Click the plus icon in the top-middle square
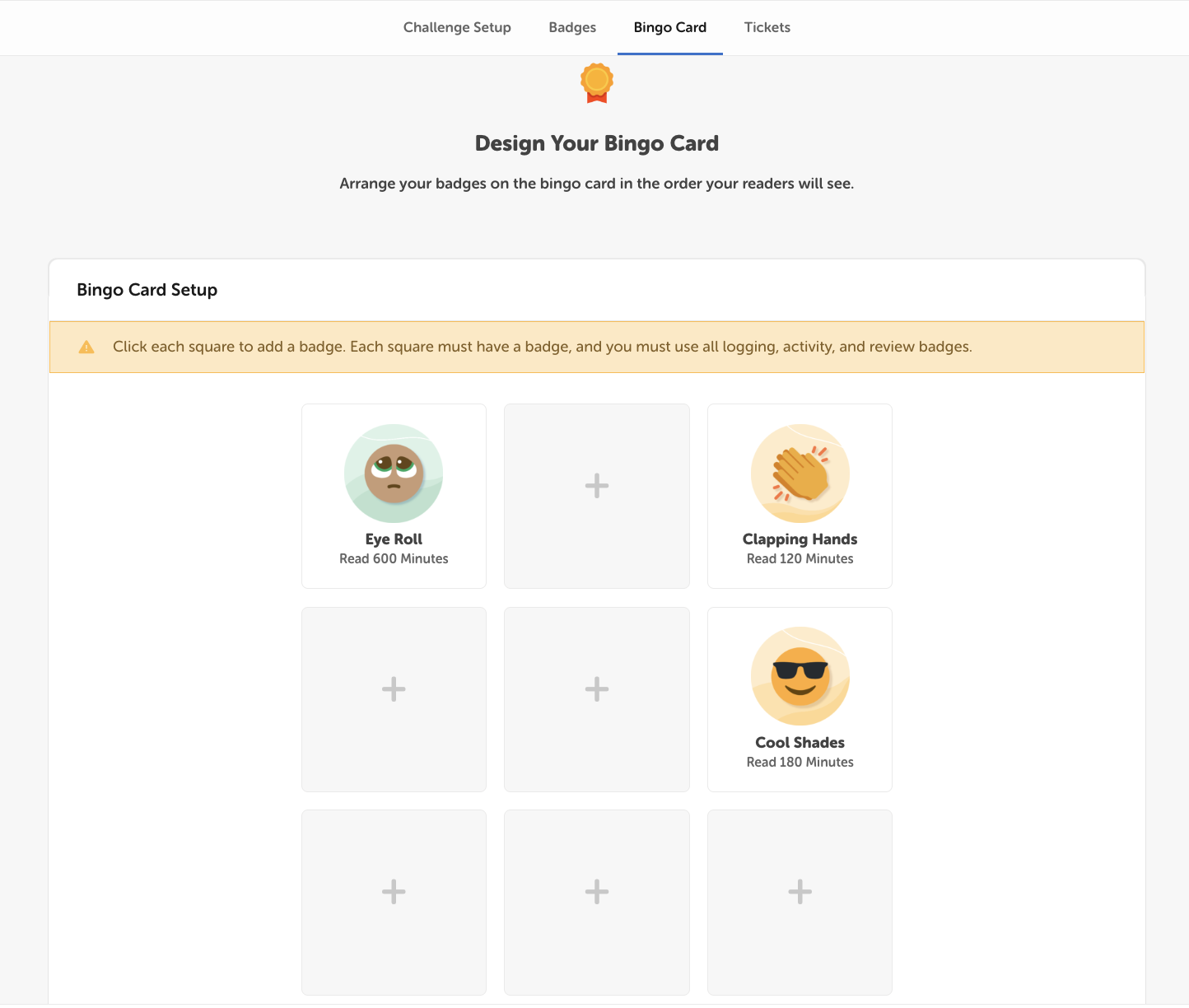Viewport: 1189px width, 1008px height. 596,486
